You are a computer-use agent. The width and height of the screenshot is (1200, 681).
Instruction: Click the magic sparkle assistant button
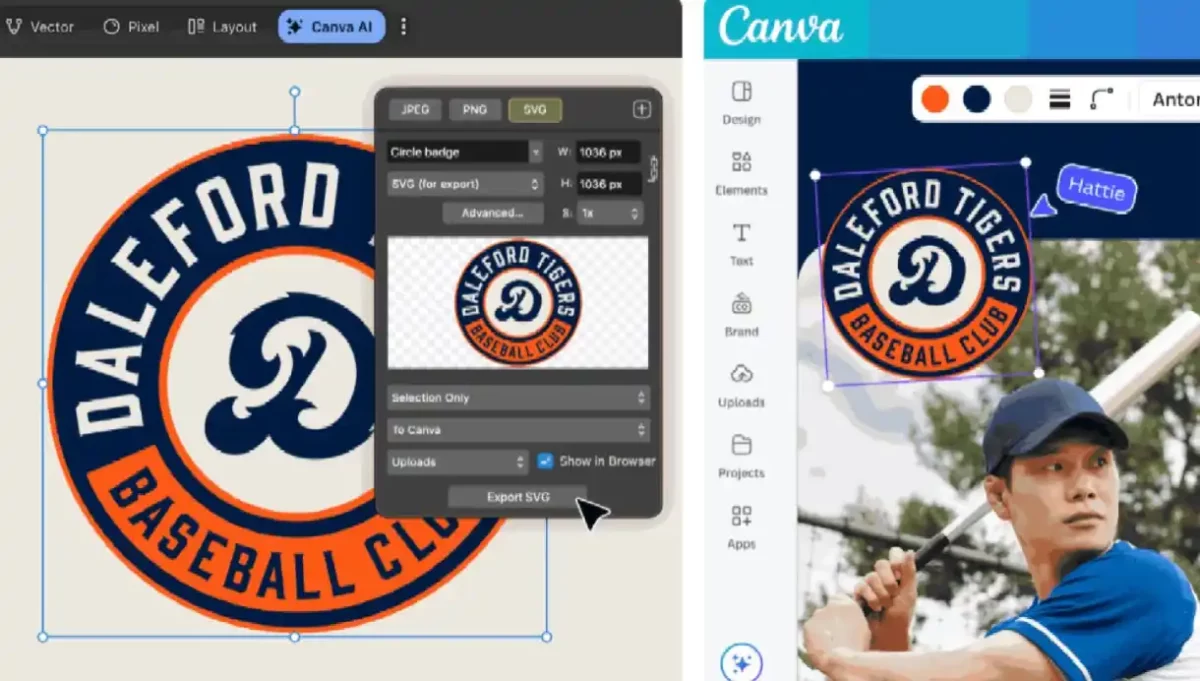pyautogui.click(x=741, y=663)
